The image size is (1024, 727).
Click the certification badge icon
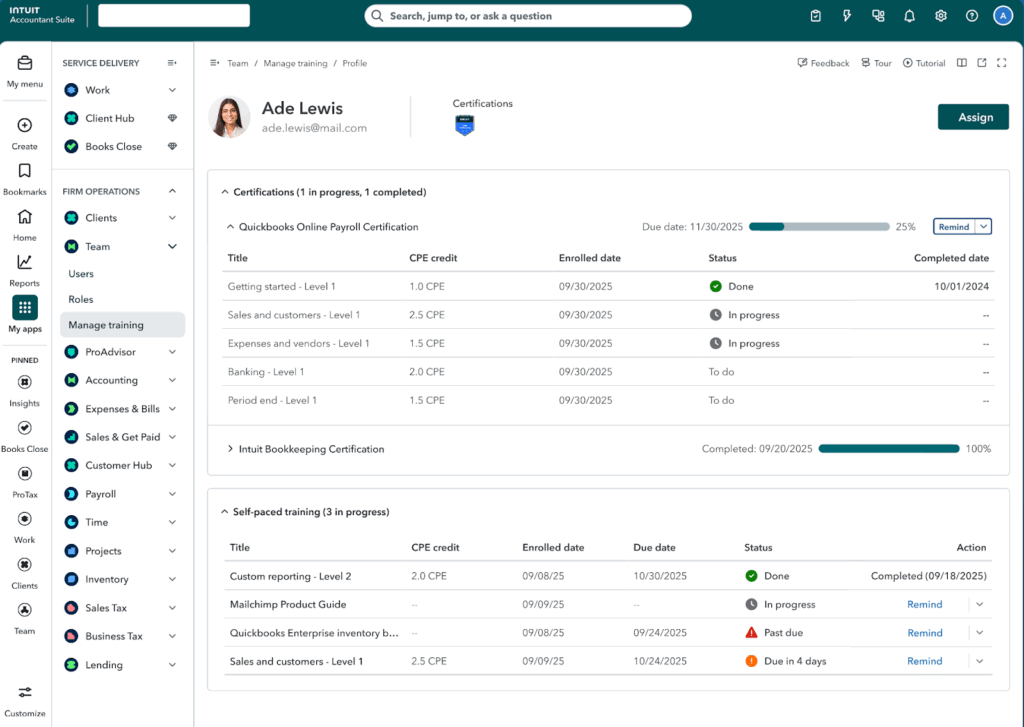pyautogui.click(x=464, y=126)
